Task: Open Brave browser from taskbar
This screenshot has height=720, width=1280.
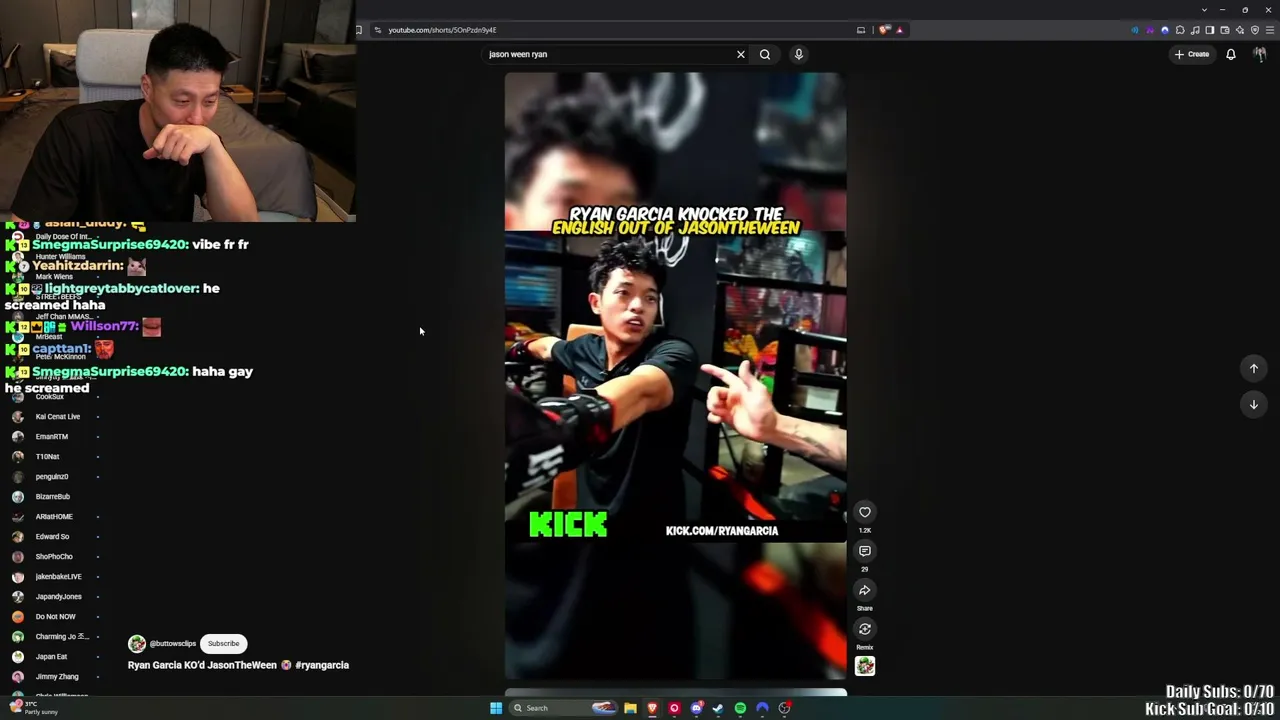Action: [x=652, y=708]
